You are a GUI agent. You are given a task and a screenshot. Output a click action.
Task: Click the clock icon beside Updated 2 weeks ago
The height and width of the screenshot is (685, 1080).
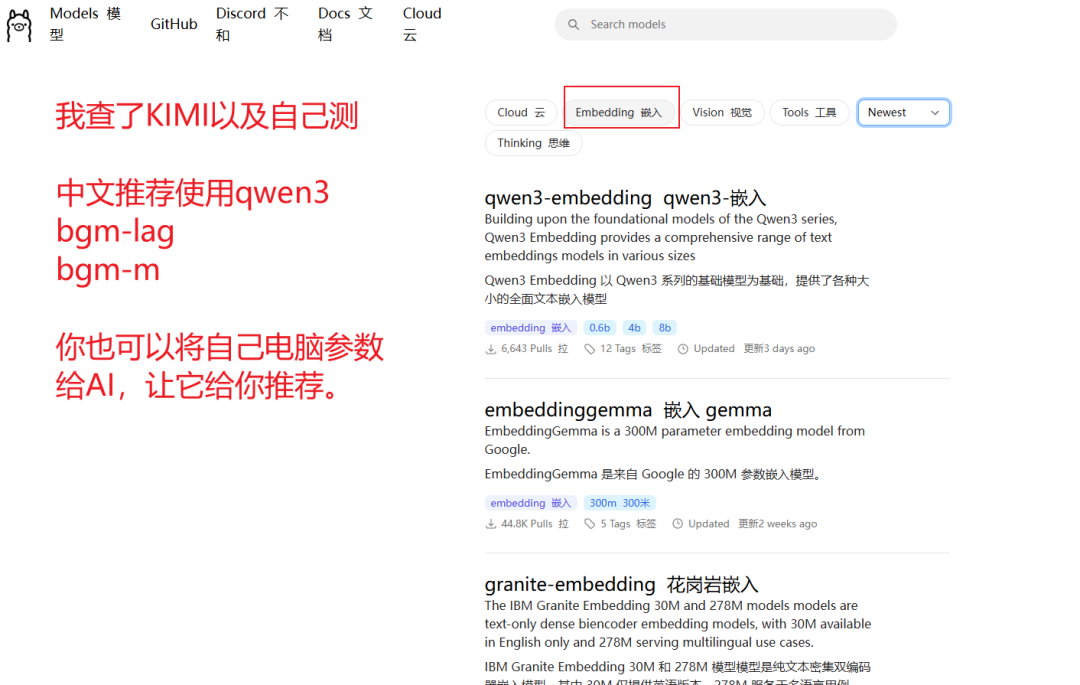coord(678,524)
